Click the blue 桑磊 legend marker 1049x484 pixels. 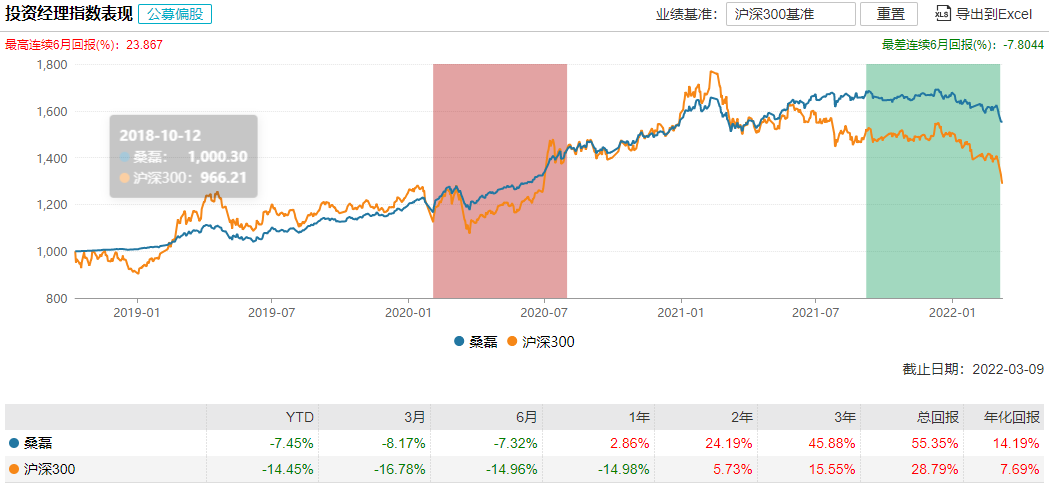click(x=459, y=342)
